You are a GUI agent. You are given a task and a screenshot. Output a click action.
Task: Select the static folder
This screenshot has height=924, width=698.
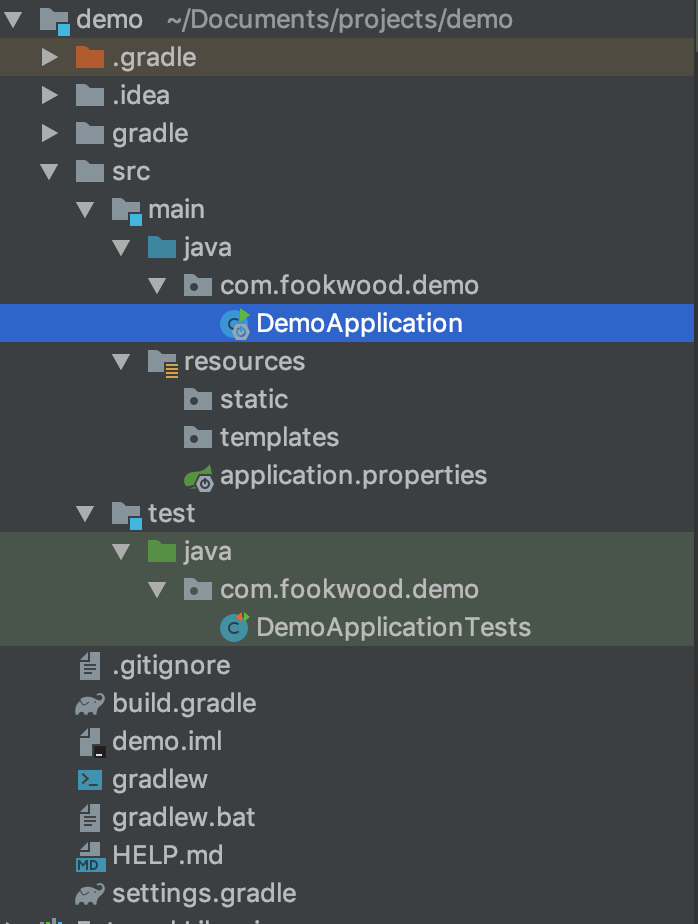(x=254, y=400)
